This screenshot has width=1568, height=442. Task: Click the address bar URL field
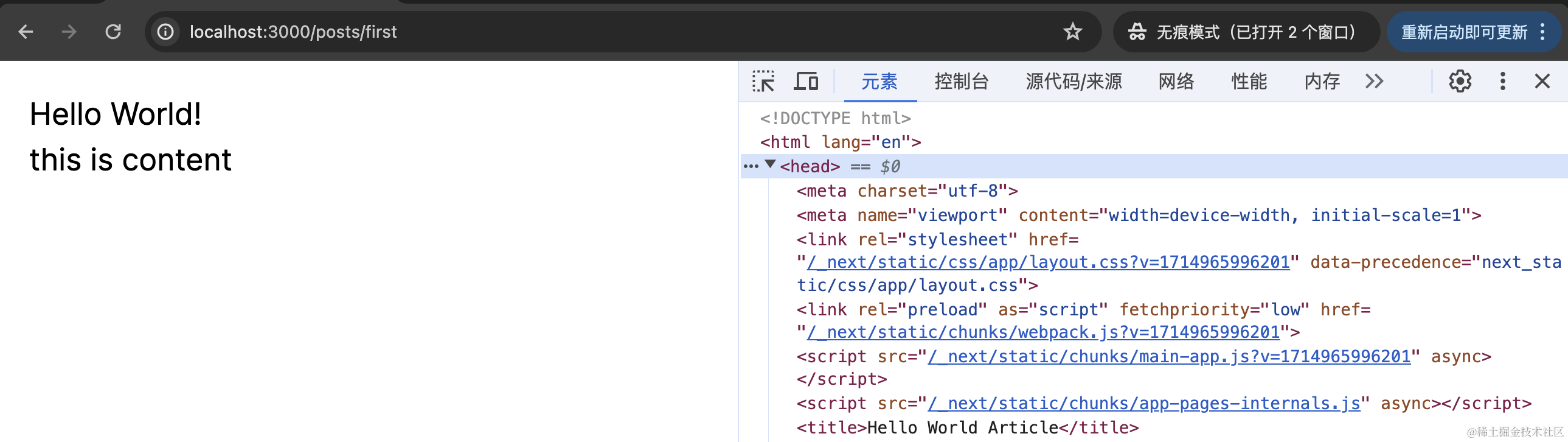click(548, 32)
